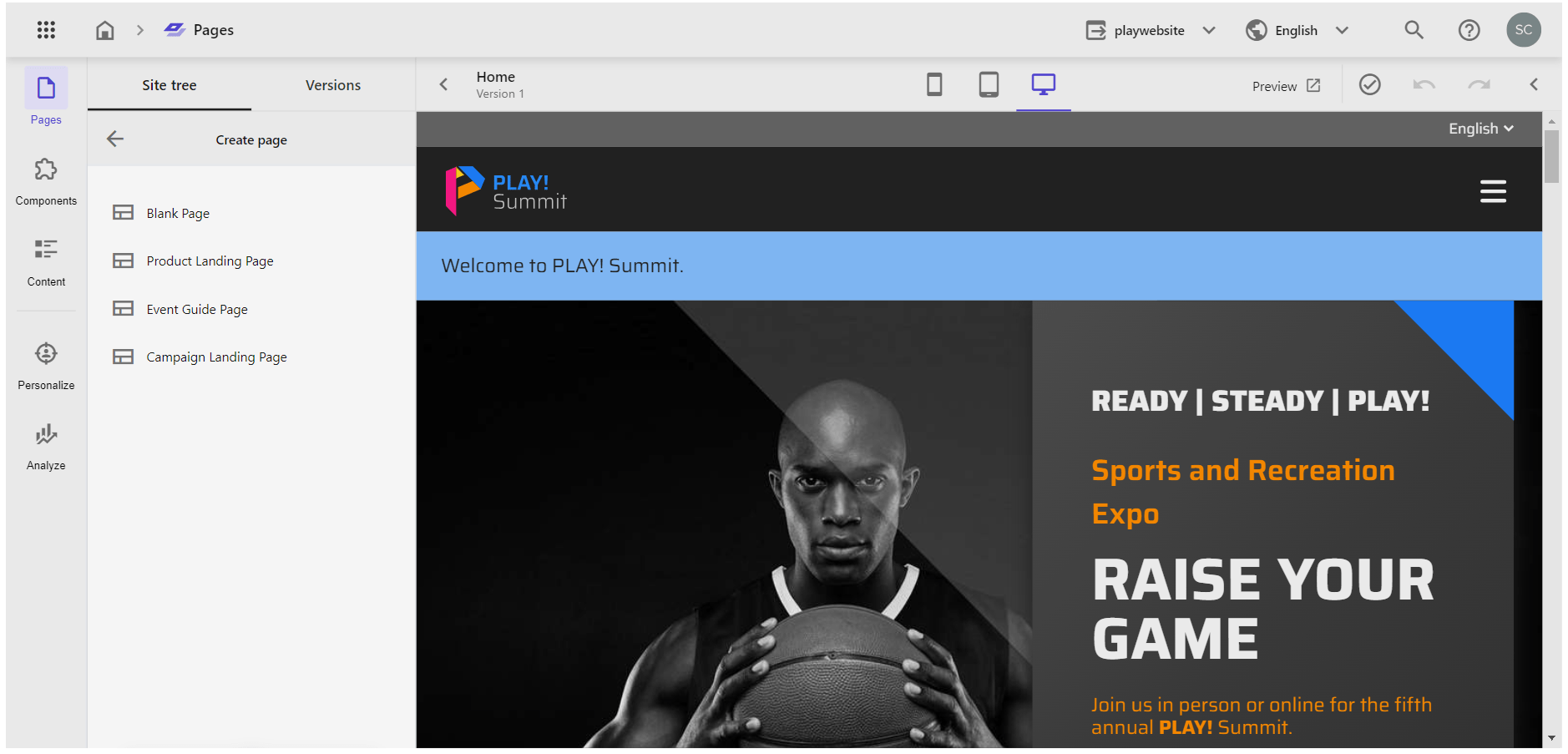Open the Analyze chart icon
Screen dimensions: 1568x754
coord(46,434)
